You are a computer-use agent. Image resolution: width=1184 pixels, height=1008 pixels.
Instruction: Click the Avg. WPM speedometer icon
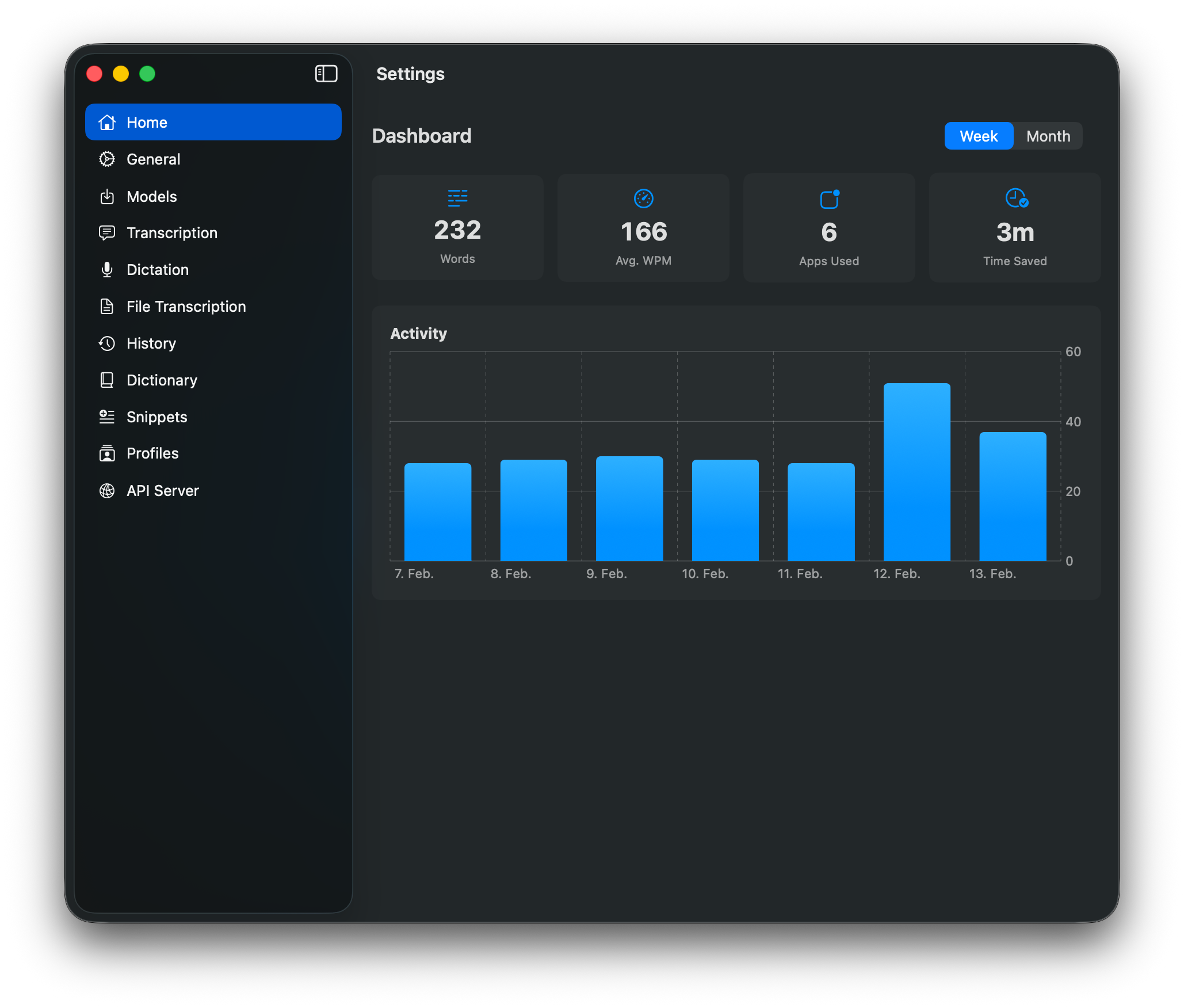[x=643, y=198]
